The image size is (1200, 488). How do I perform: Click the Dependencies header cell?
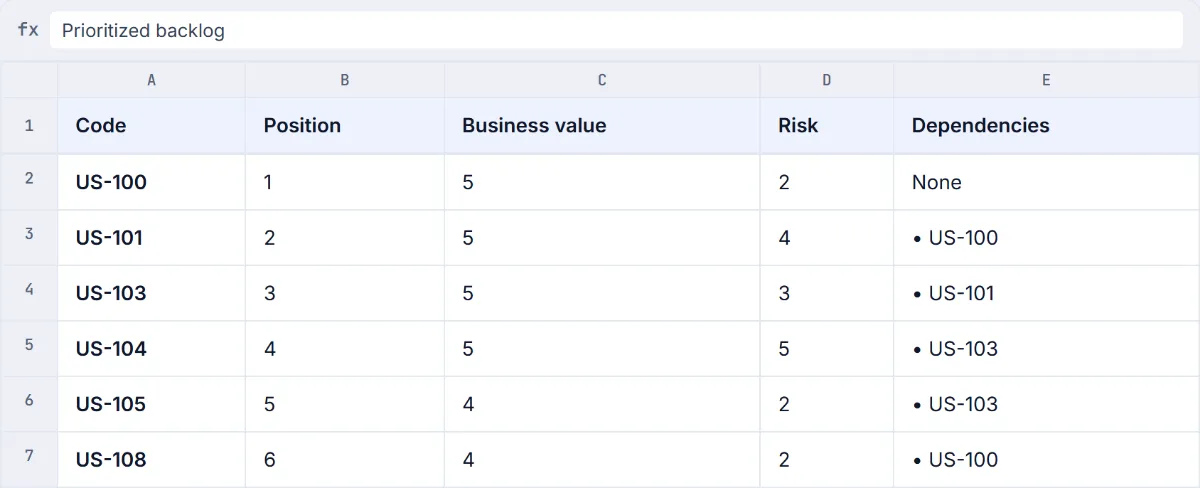tap(1047, 126)
